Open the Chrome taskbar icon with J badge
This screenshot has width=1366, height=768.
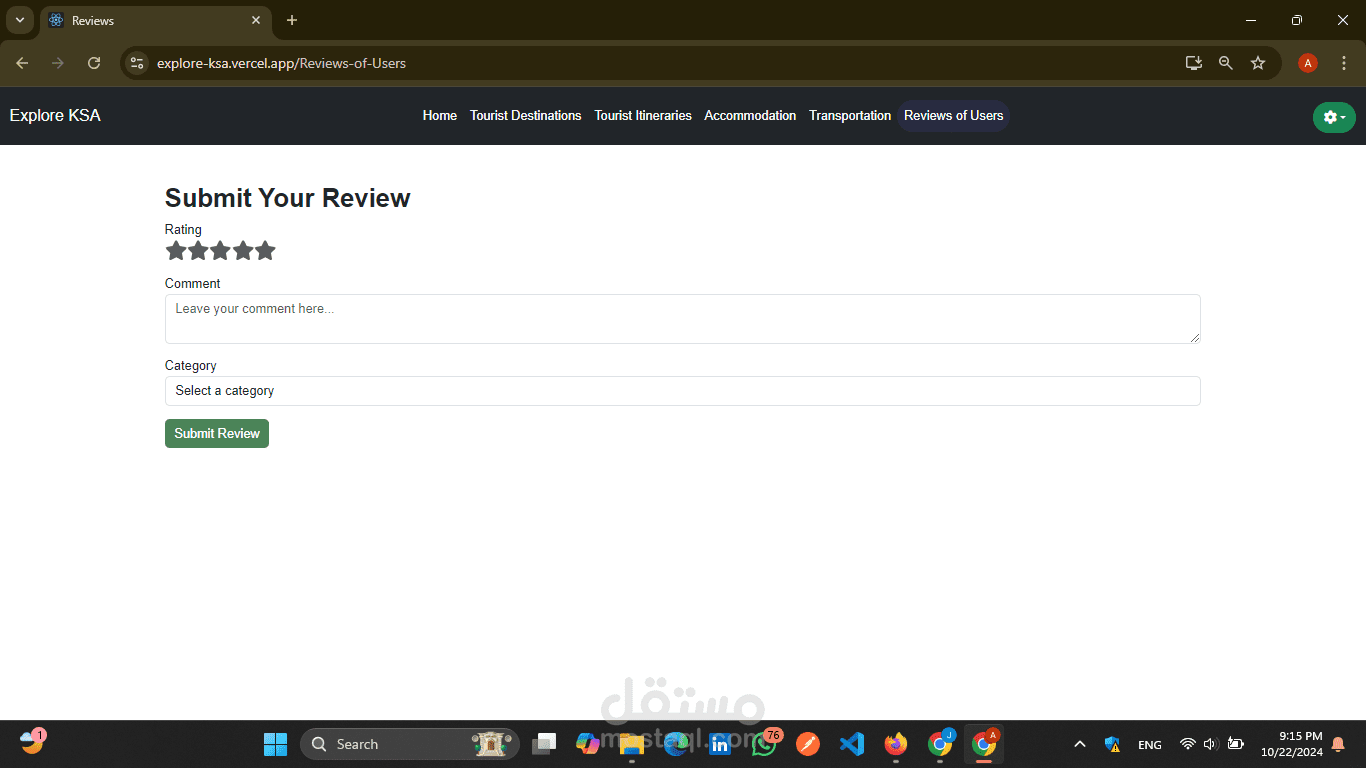(x=940, y=744)
